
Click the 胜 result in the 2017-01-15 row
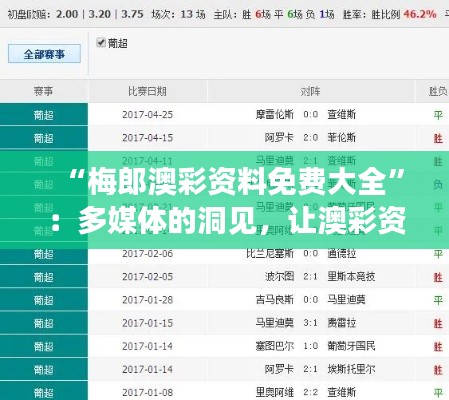438,324
